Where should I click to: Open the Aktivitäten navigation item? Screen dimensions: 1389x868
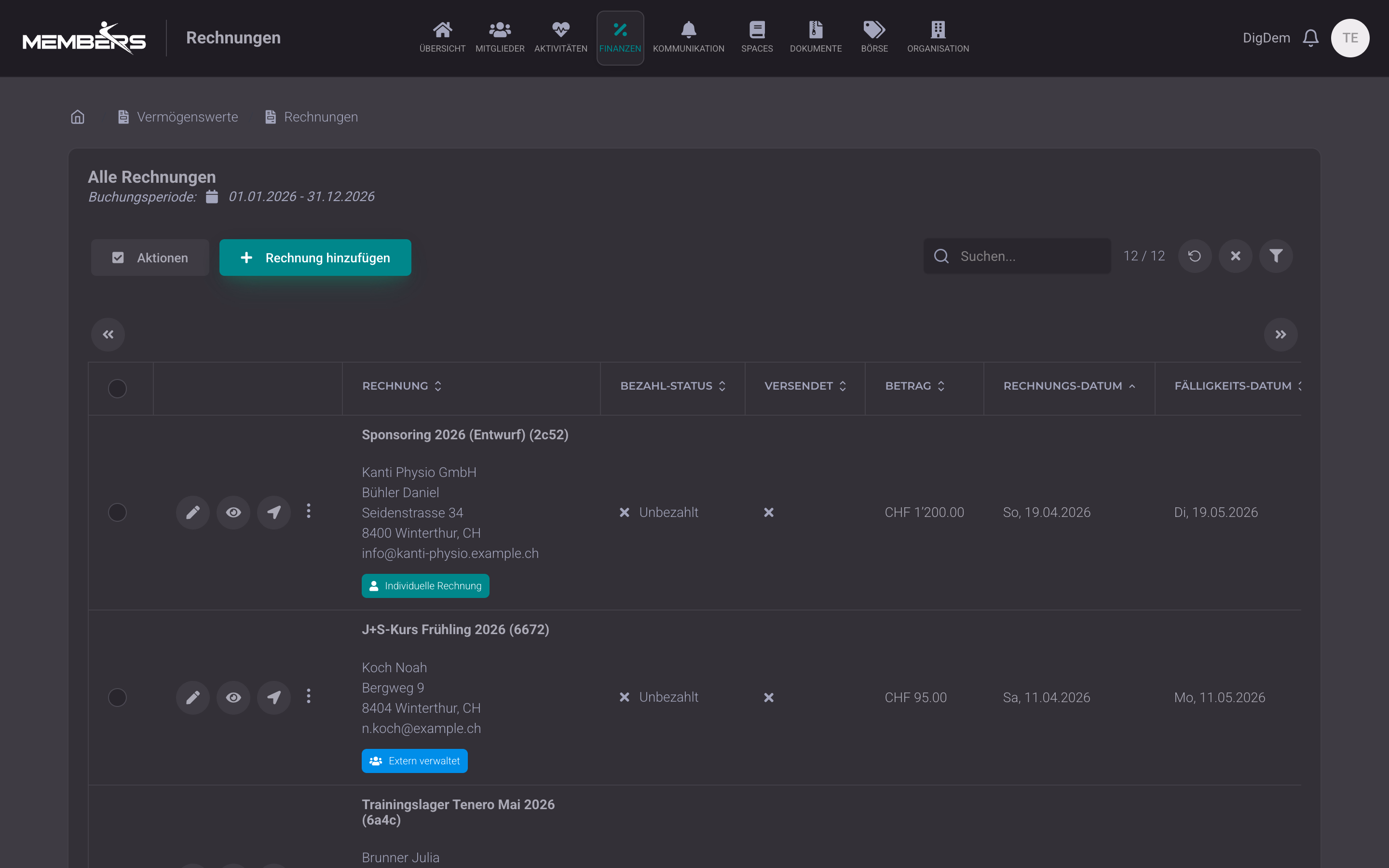point(561,37)
